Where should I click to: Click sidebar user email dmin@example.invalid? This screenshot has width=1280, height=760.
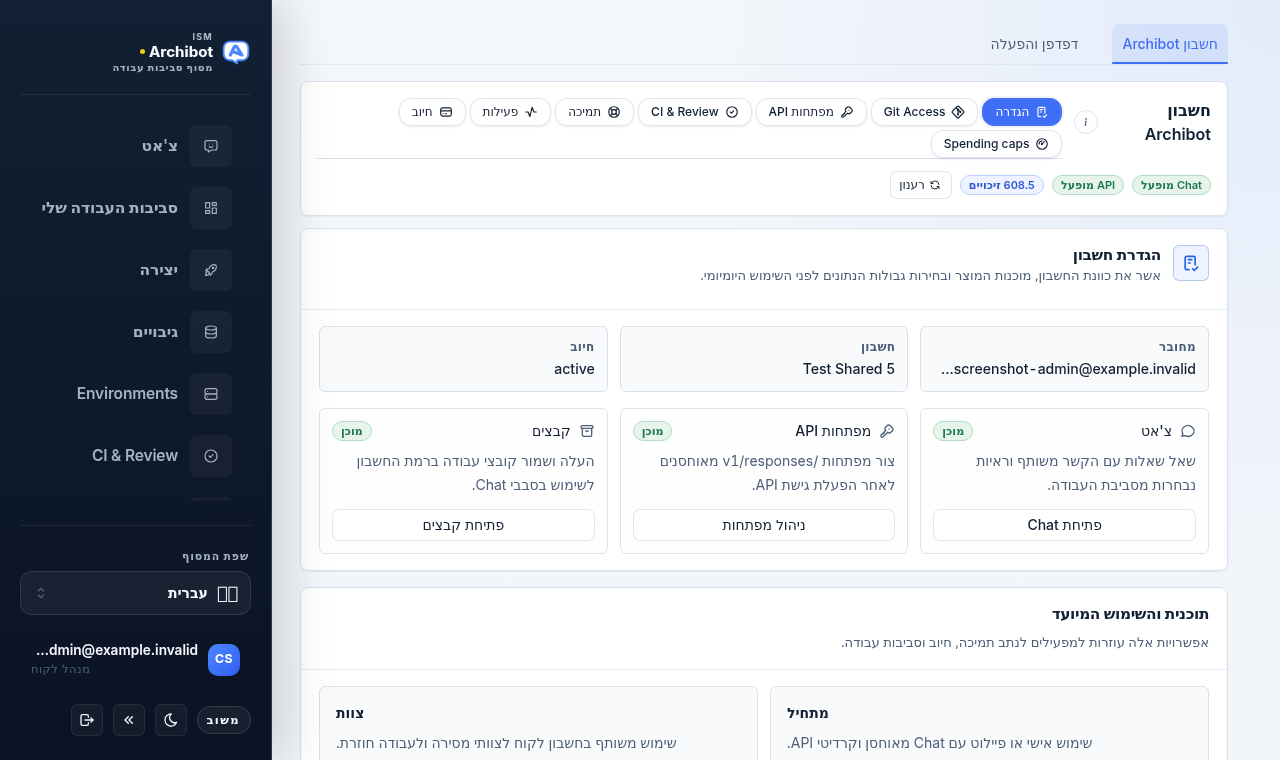[117, 650]
